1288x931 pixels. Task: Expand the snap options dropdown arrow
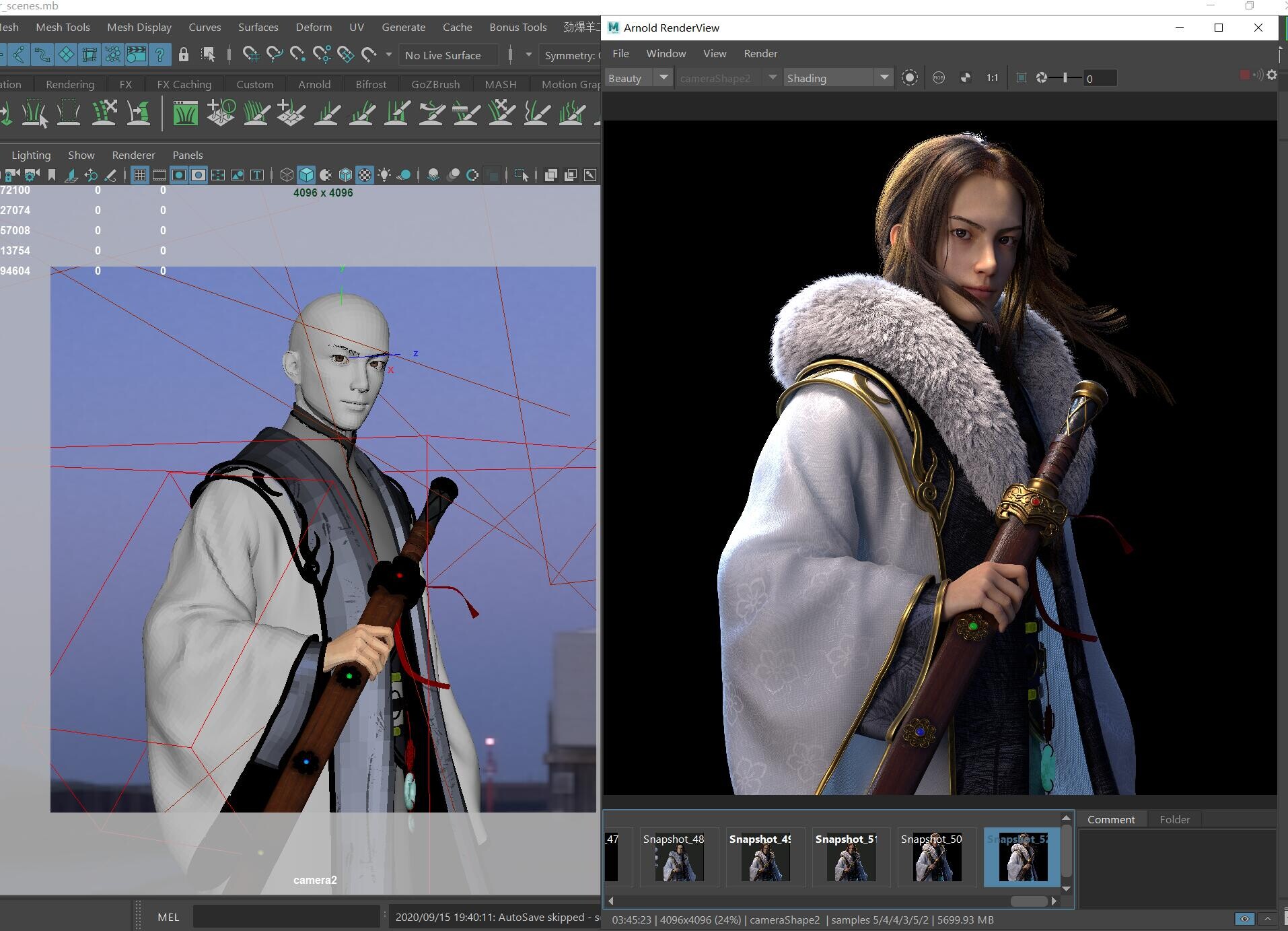(388, 55)
